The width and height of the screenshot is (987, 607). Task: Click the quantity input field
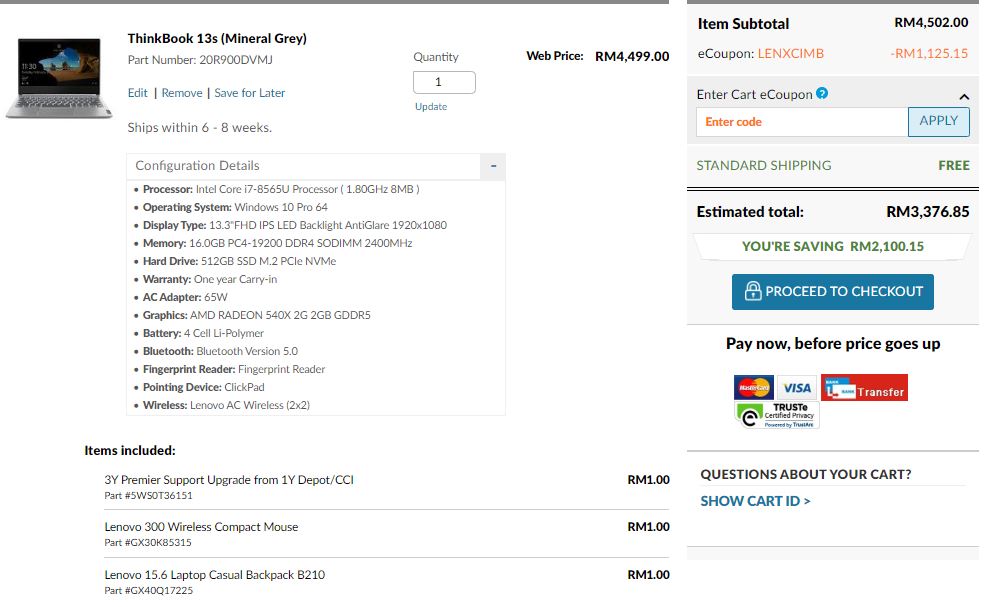click(x=443, y=82)
